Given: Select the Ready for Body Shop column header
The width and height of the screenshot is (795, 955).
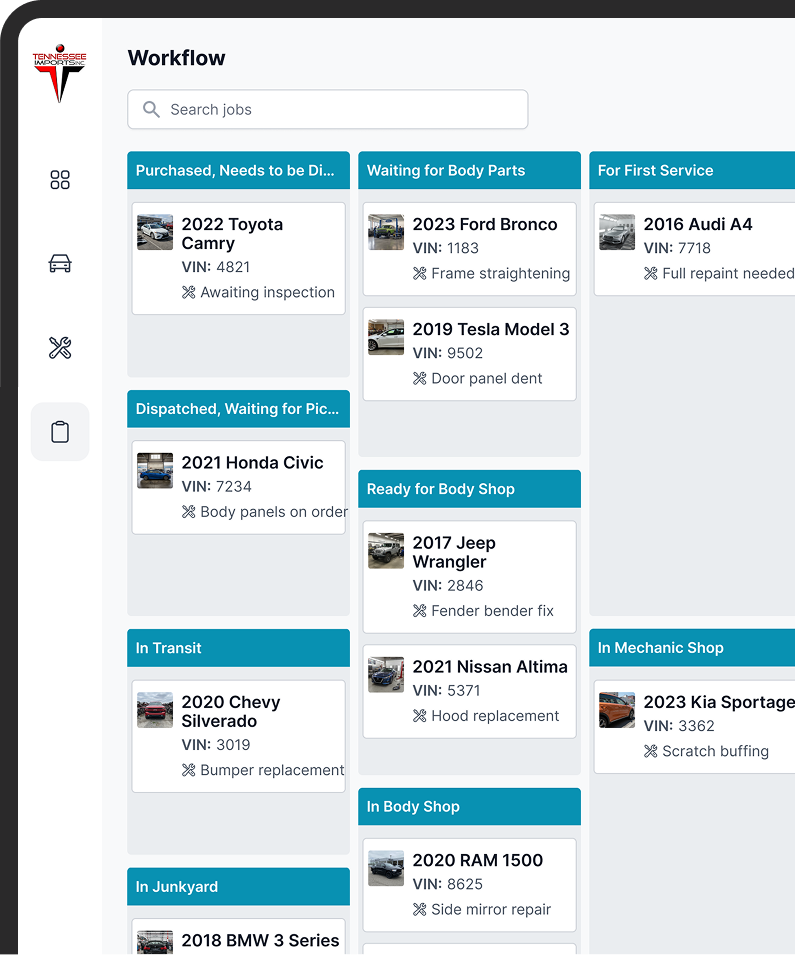Looking at the screenshot, I should click(469, 489).
